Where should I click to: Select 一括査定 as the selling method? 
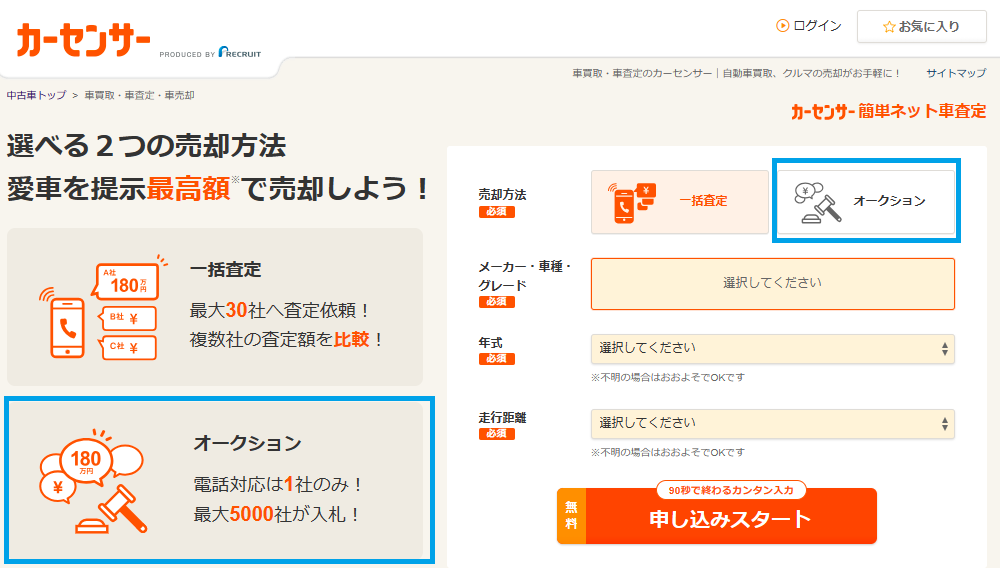coord(680,201)
